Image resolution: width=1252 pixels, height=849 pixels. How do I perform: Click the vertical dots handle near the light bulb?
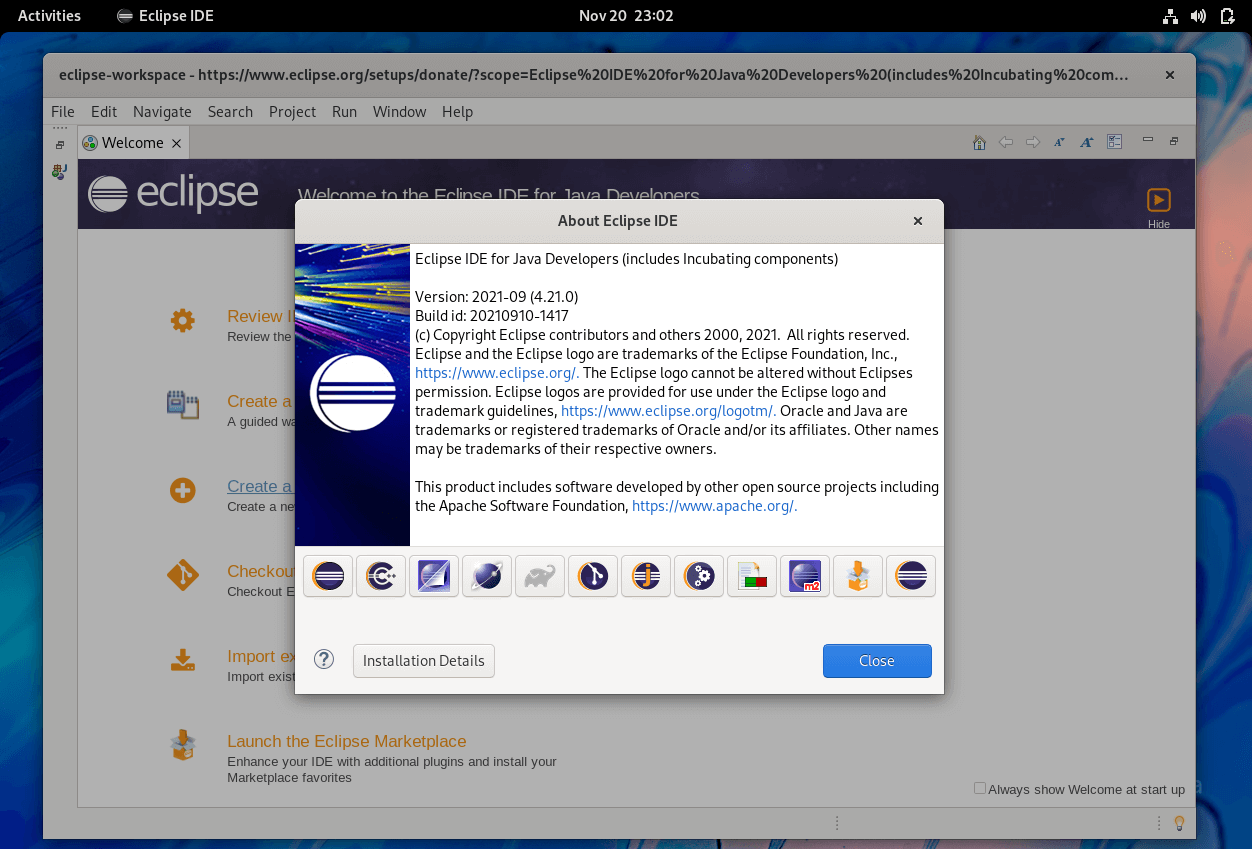(x=1158, y=823)
